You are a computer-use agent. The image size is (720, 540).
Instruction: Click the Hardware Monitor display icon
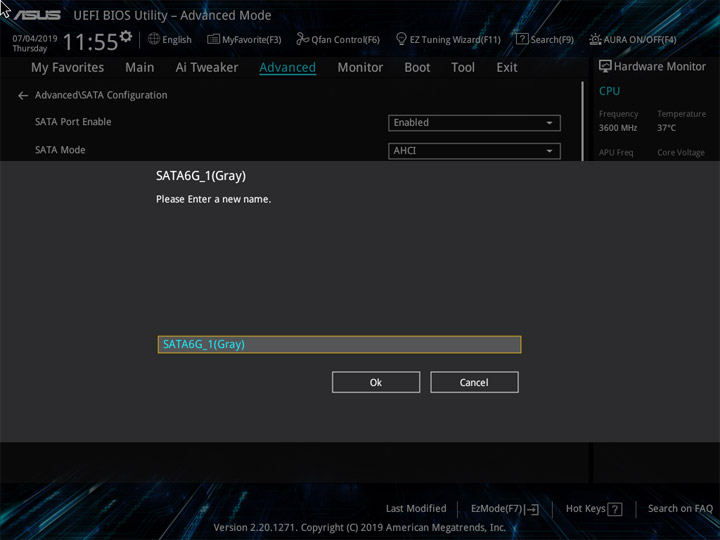(605, 67)
